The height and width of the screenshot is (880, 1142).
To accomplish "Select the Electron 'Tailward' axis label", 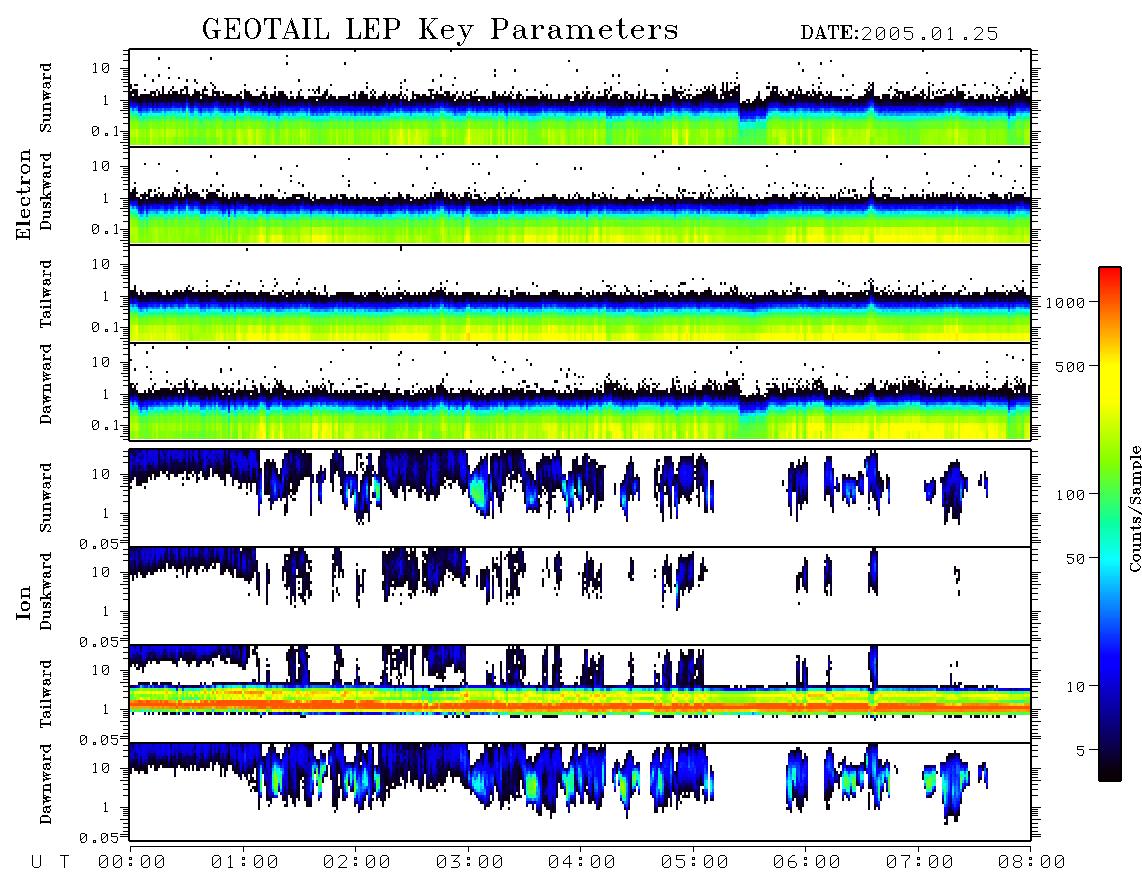I will (46, 294).
